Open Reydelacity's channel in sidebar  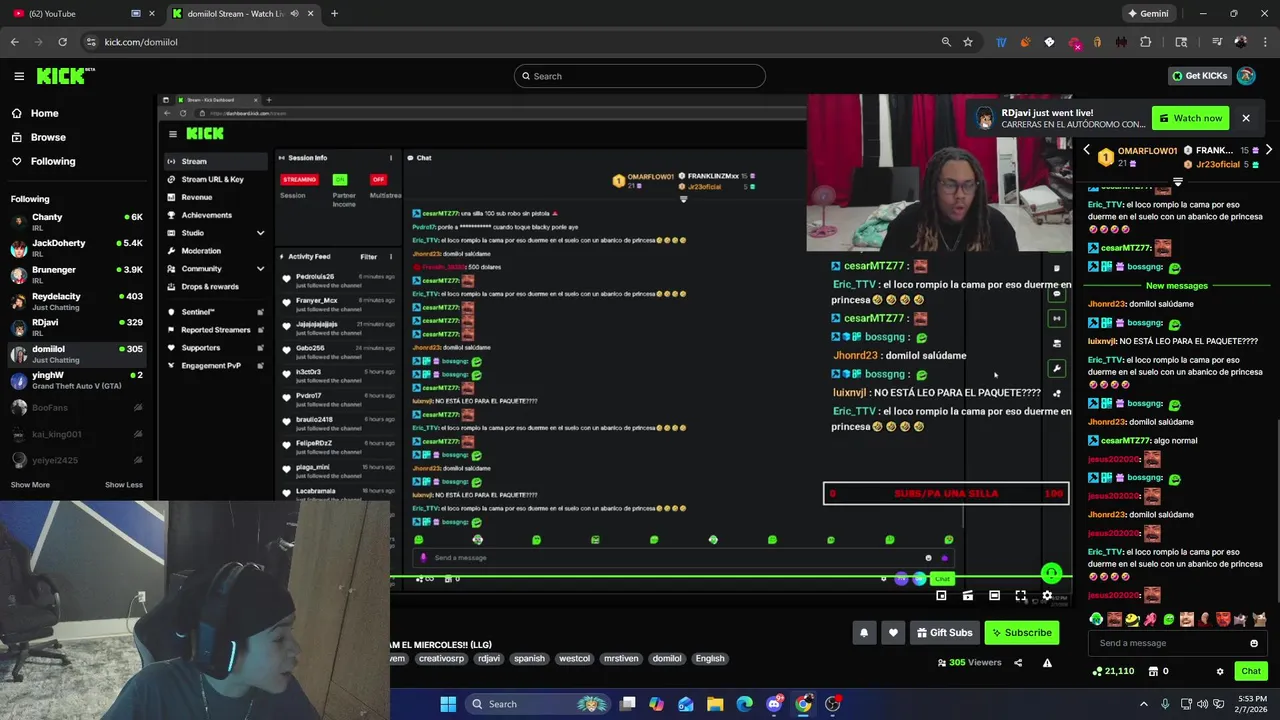click(x=77, y=301)
